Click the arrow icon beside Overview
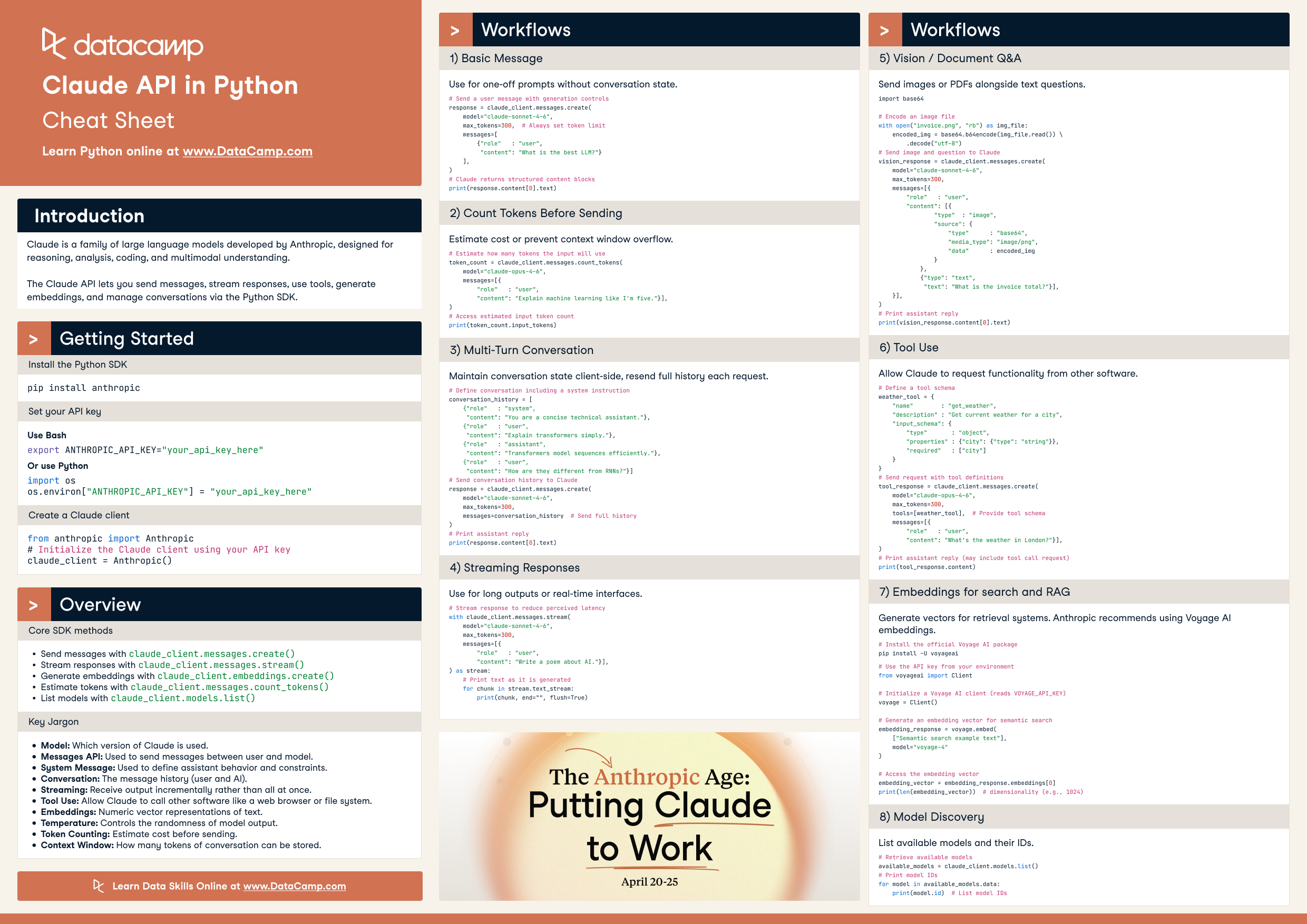Image resolution: width=1307 pixels, height=924 pixels. (34, 604)
